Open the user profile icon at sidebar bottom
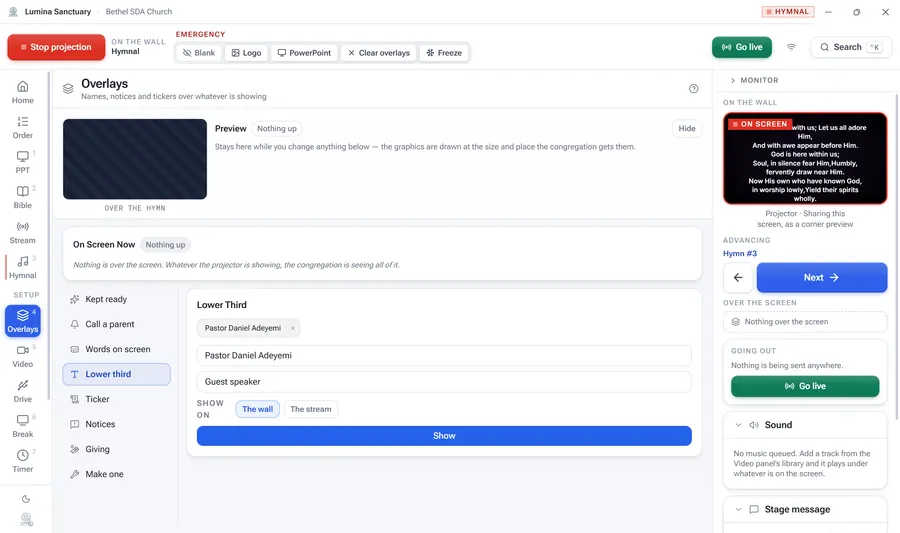 point(26,519)
